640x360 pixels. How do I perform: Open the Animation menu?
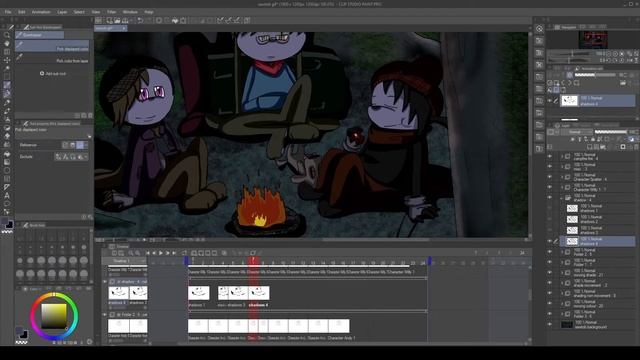click(41, 12)
